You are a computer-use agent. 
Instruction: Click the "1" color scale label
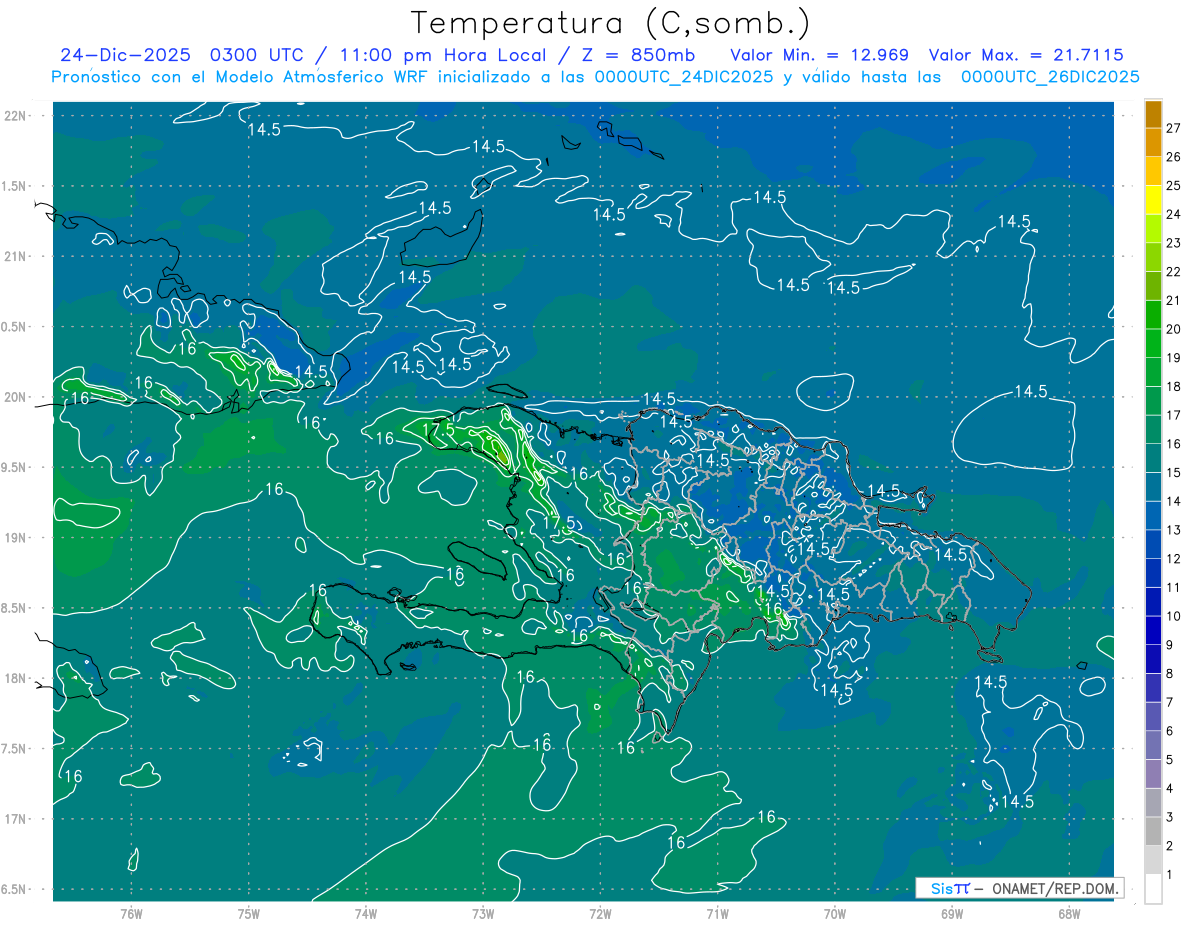[x=1170, y=875]
